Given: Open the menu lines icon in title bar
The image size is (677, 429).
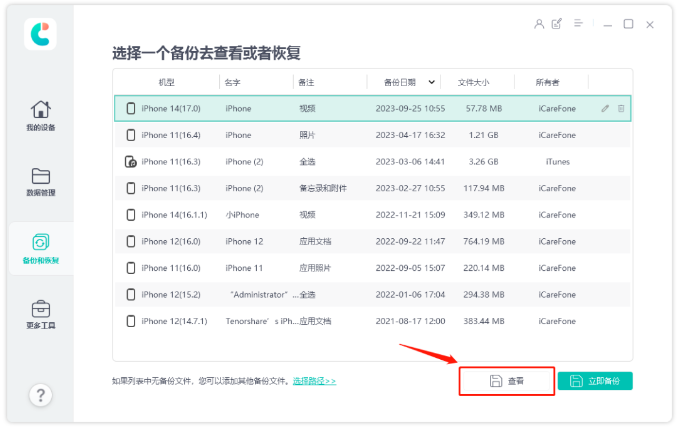Looking at the screenshot, I should pyautogui.click(x=578, y=23).
